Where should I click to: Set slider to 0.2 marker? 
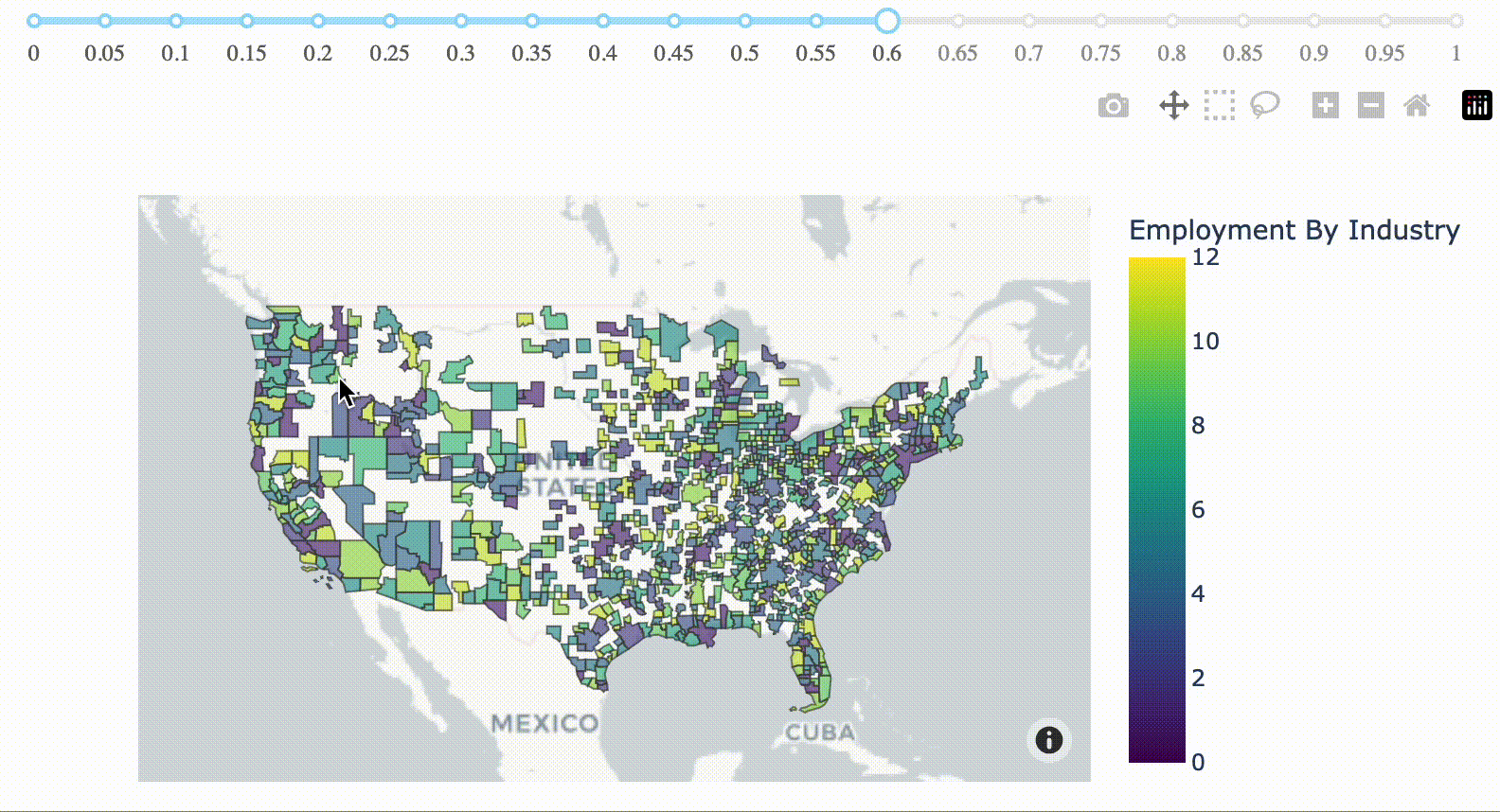click(x=318, y=21)
